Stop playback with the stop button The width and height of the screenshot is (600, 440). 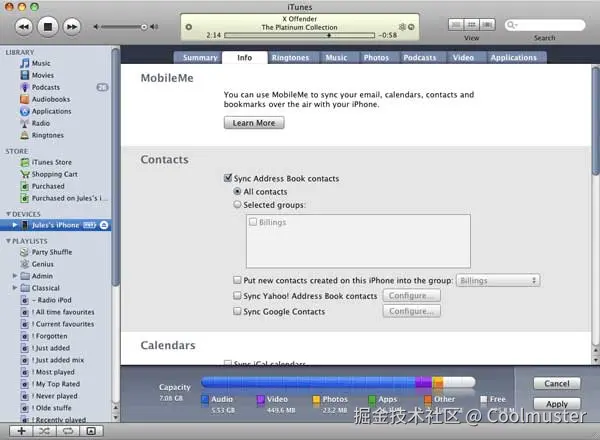coord(48,27)
